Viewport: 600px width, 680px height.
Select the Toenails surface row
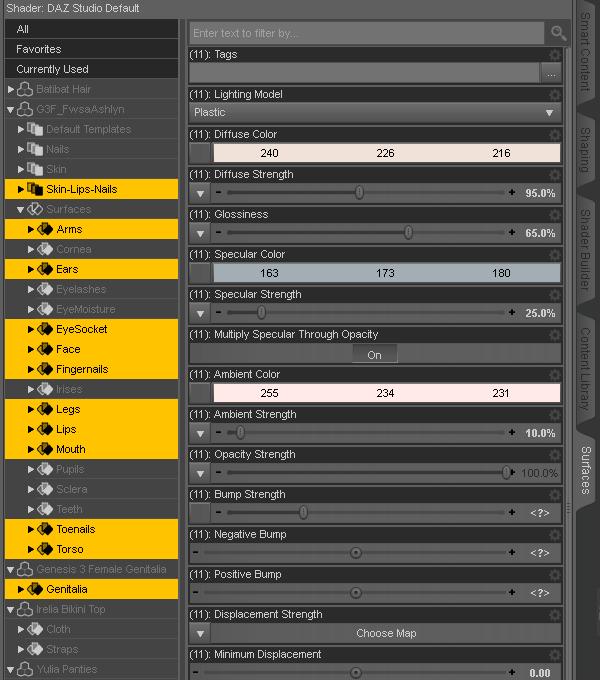pos(91,529)
